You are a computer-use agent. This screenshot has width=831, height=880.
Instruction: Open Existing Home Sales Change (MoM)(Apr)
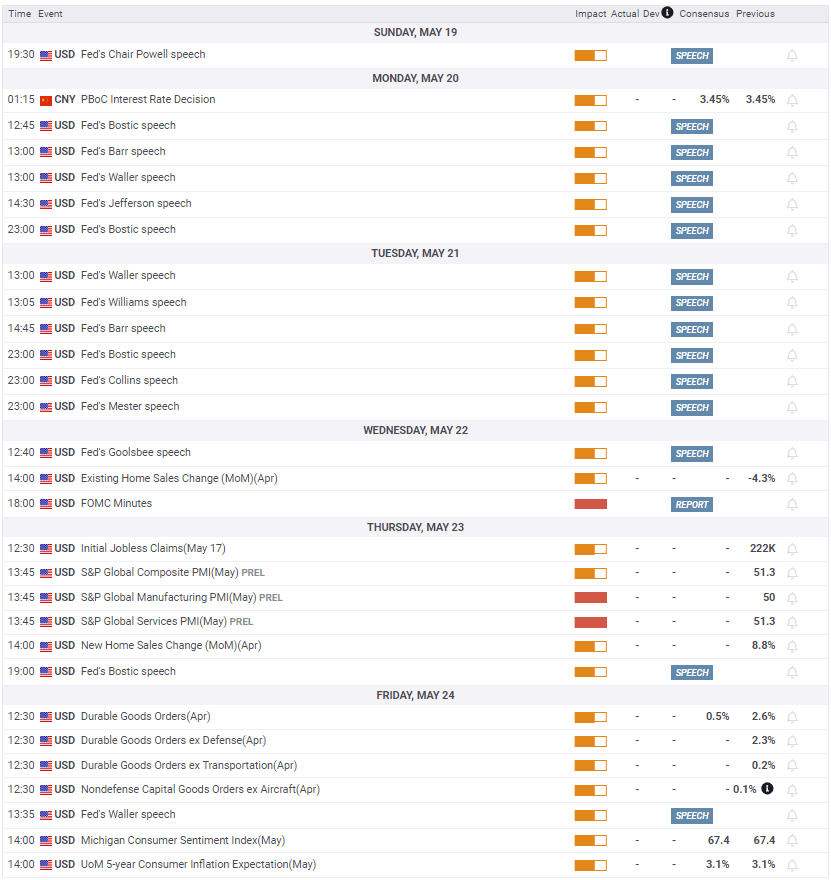pyautogui.click(x=179, y=478)
